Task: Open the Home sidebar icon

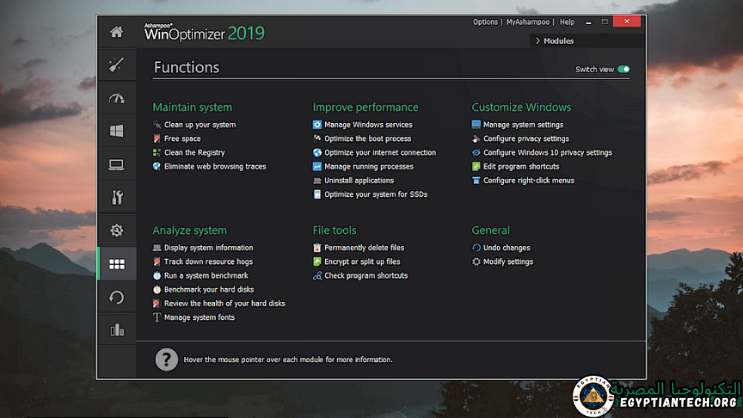Action: 117,32
